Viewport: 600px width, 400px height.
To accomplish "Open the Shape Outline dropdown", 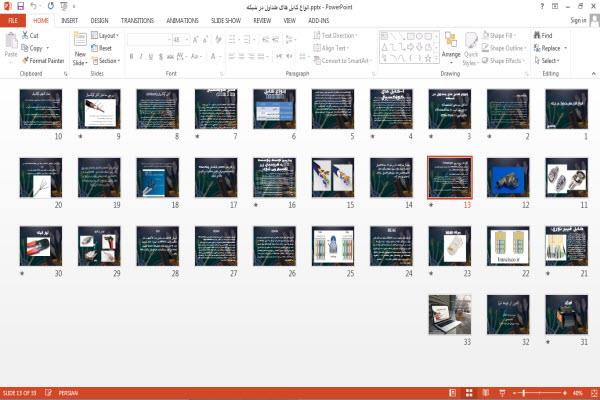I will click(504, 48).
